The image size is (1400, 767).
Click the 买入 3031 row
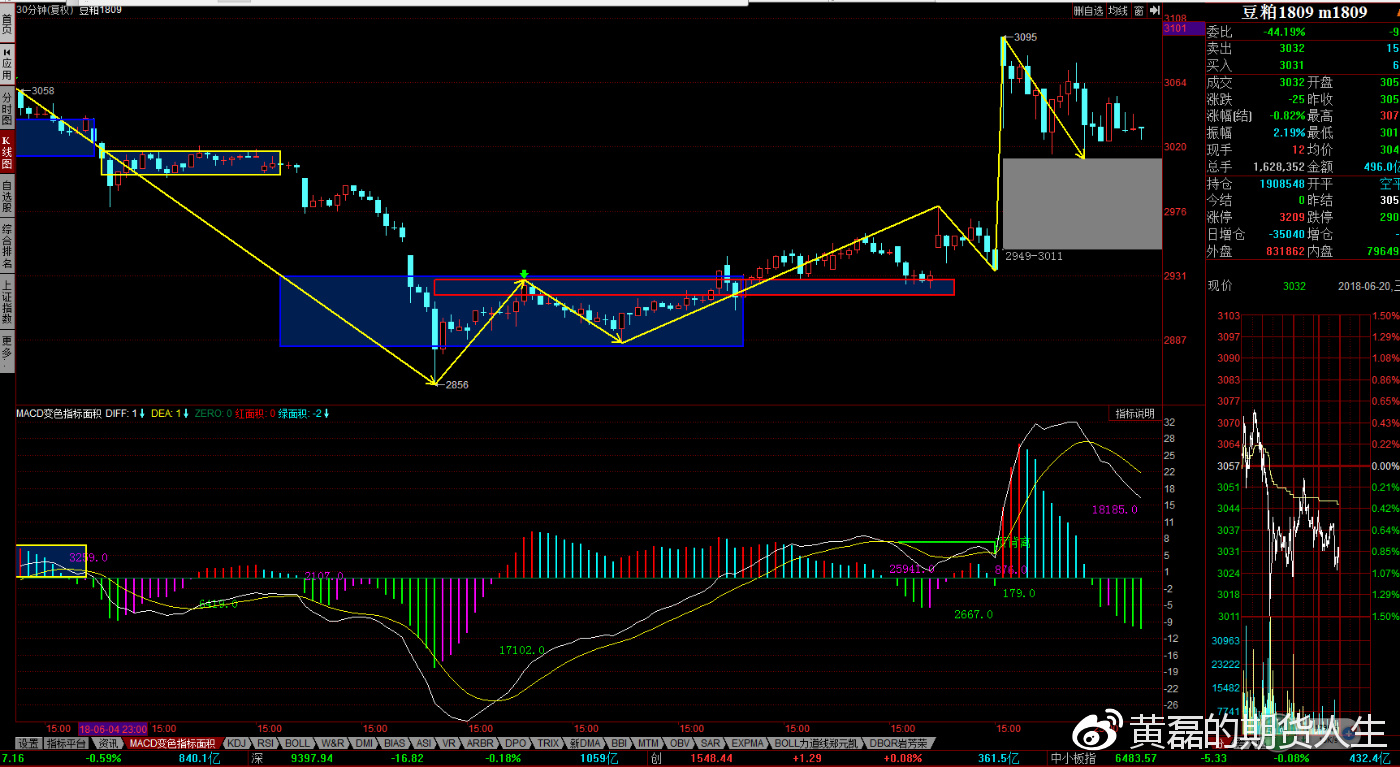tap(1302, 65)
